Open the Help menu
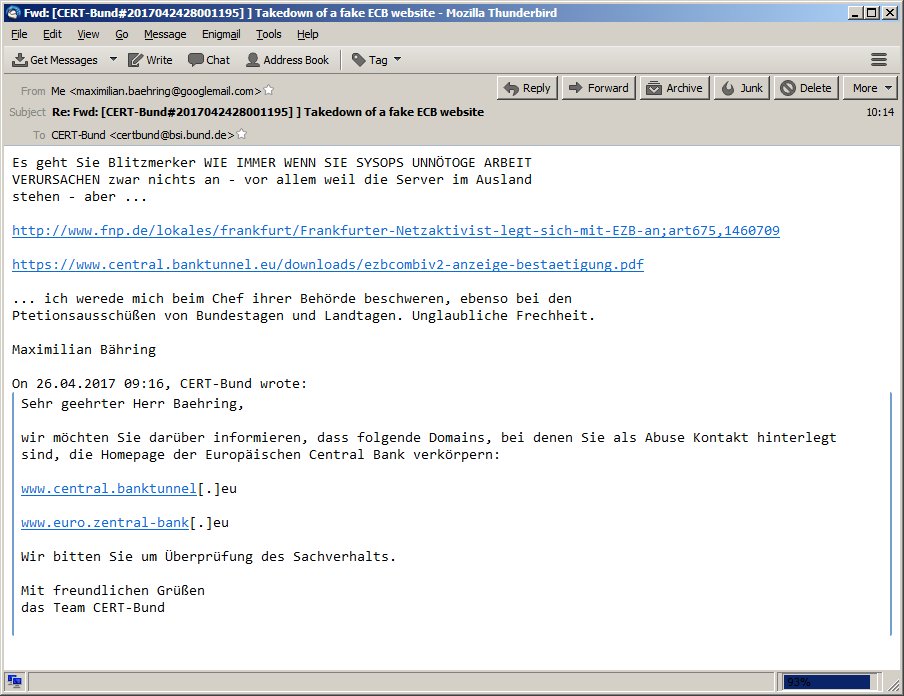This screenshot has width=904, height=696. pos(308,35)
